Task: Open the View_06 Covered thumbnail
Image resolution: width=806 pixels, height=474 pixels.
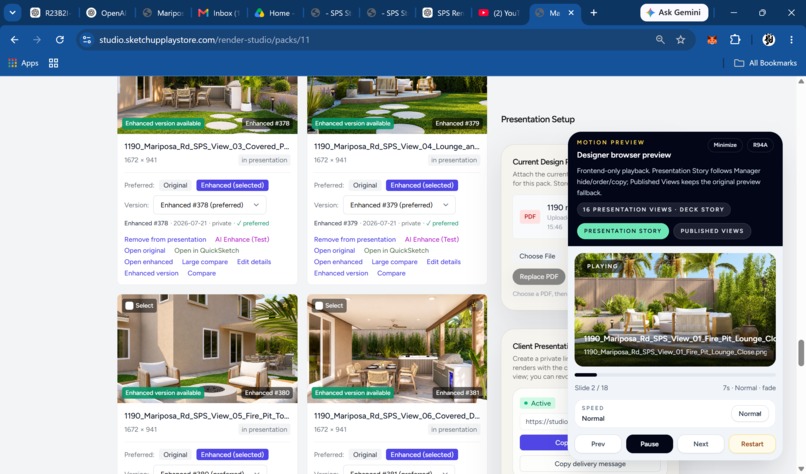Action: [x=397, y=348]
